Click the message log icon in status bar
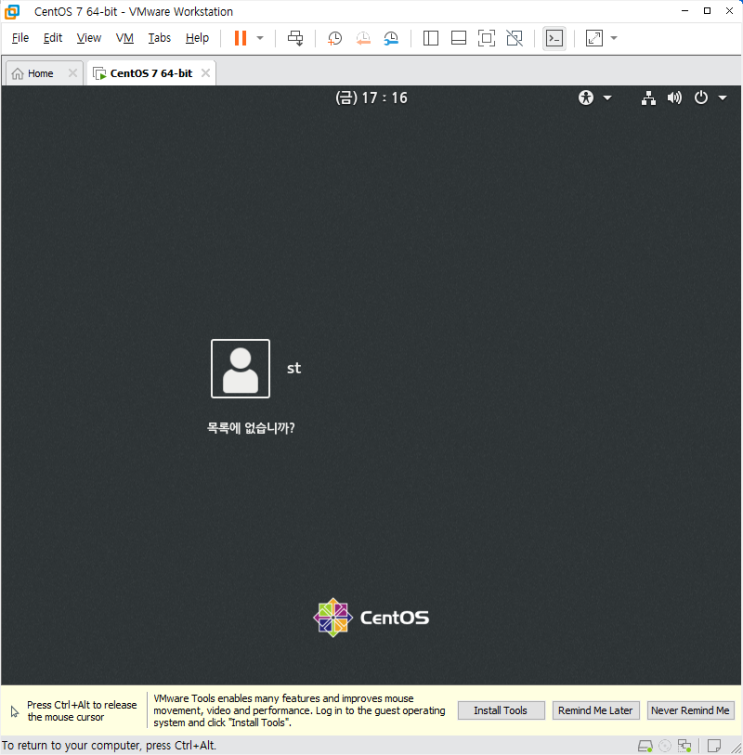The width and height of the screenshot is (743, 755). pos(714,746)
